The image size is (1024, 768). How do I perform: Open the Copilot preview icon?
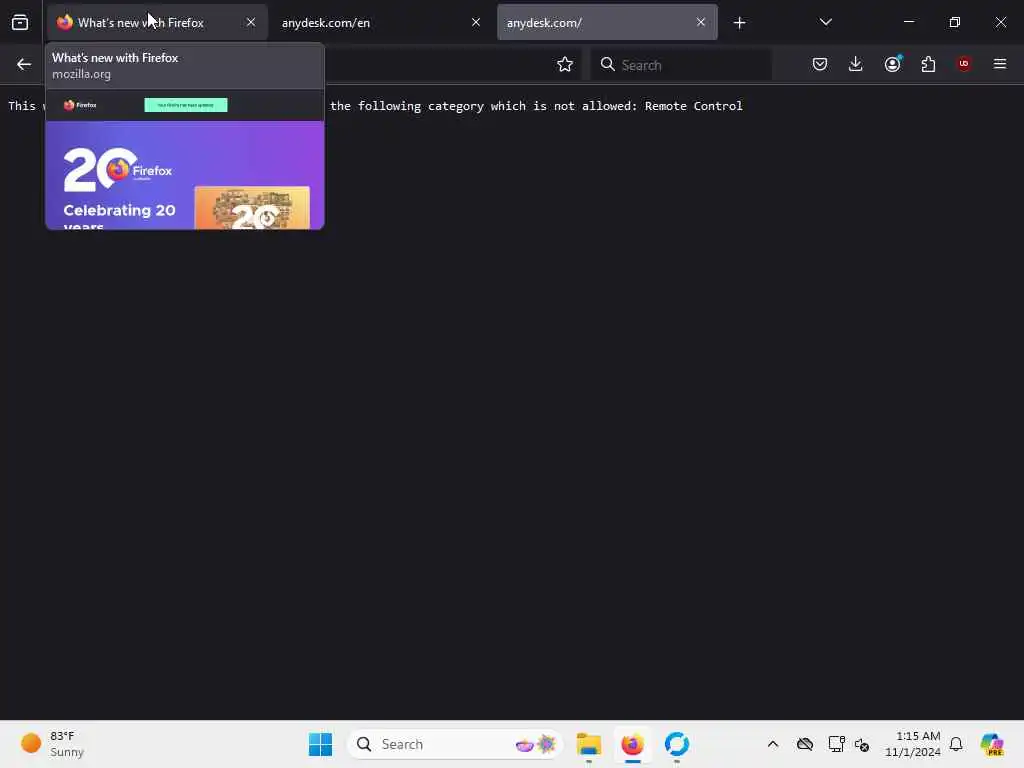pos(991,744)
